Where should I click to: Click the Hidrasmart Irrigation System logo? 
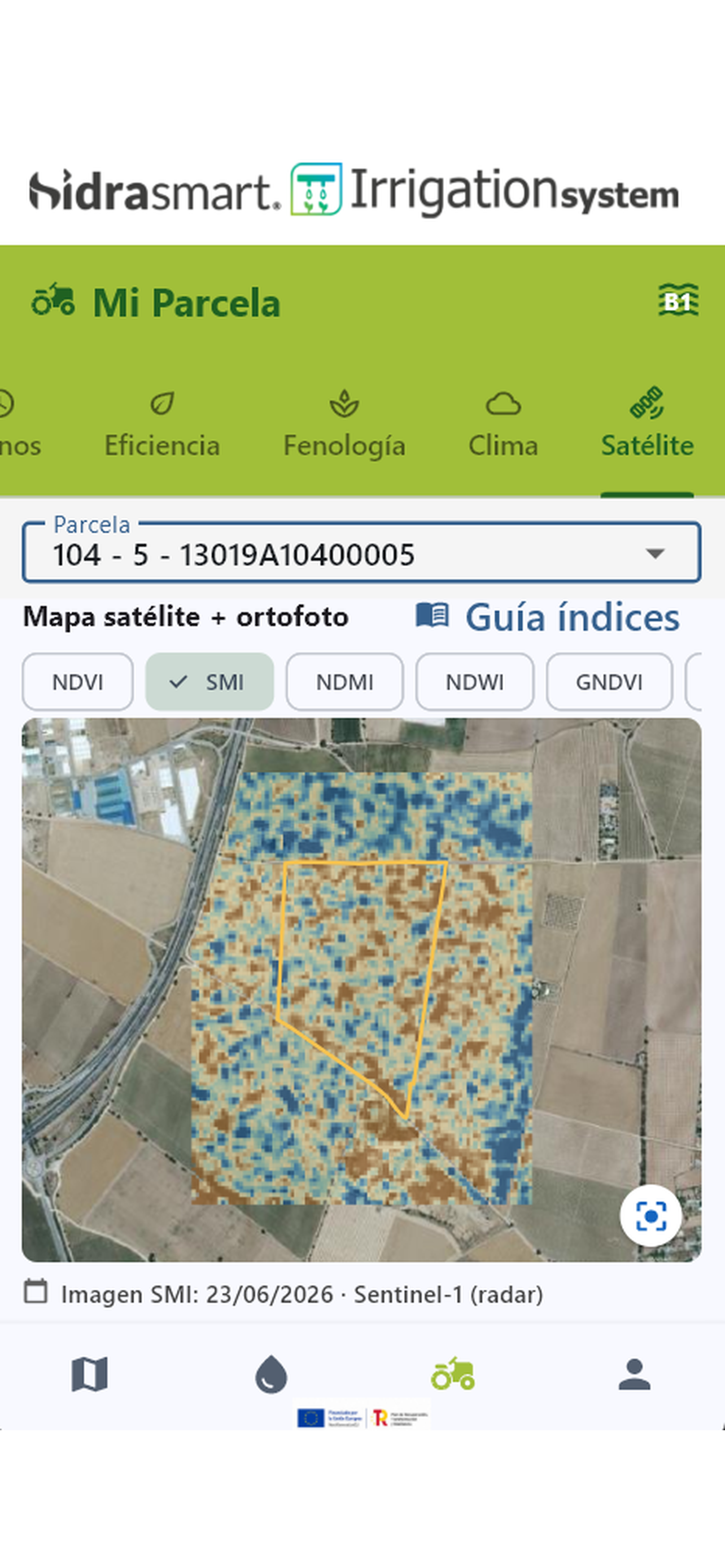point(353,190)
